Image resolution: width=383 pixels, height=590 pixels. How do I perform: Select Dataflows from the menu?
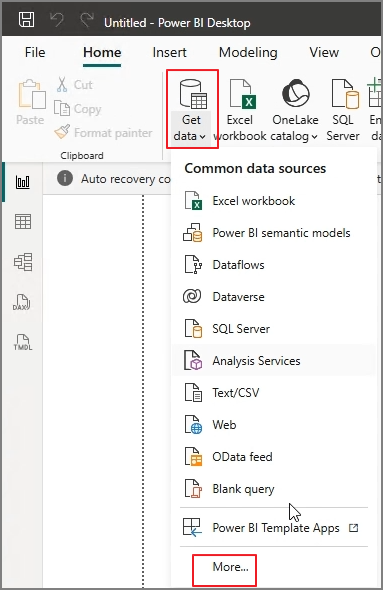click(x=274, y=265)
